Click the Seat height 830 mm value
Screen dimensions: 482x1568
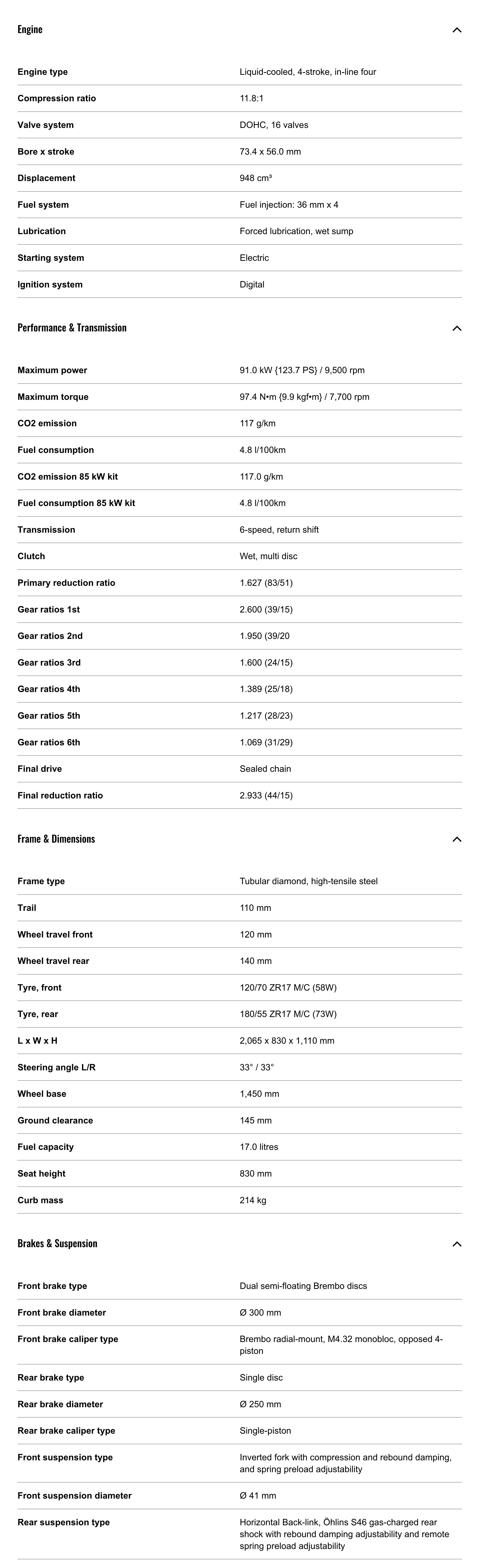[x=256, y=1174]
